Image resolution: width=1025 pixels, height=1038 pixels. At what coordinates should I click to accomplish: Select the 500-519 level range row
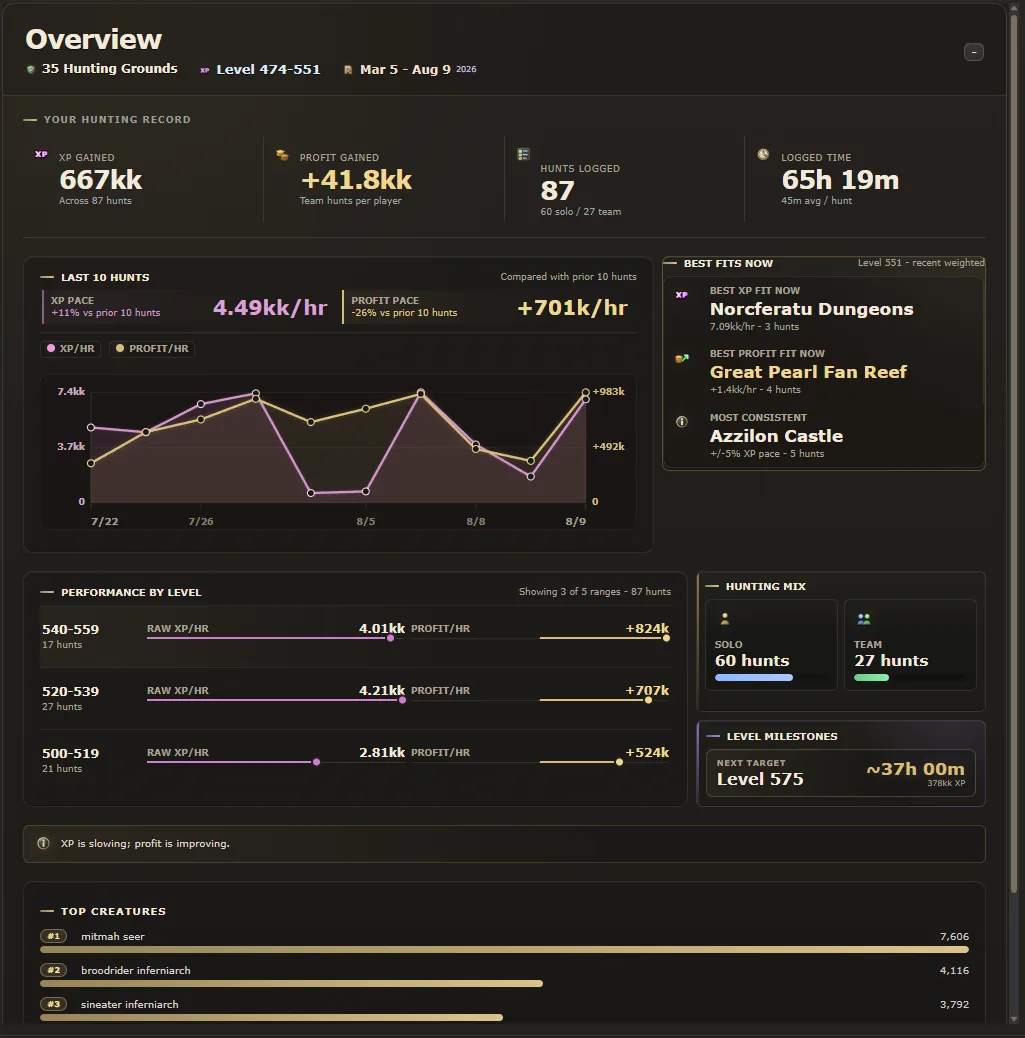point(355,761)
